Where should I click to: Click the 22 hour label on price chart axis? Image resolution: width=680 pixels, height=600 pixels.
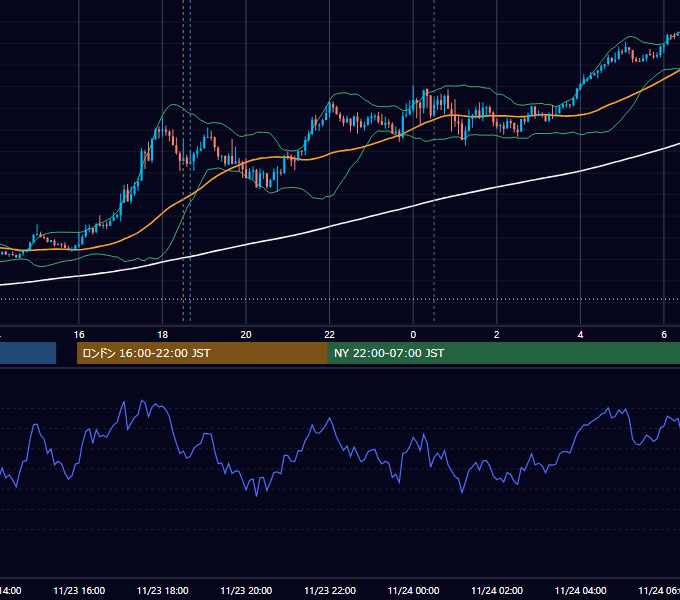click(330, 335)
